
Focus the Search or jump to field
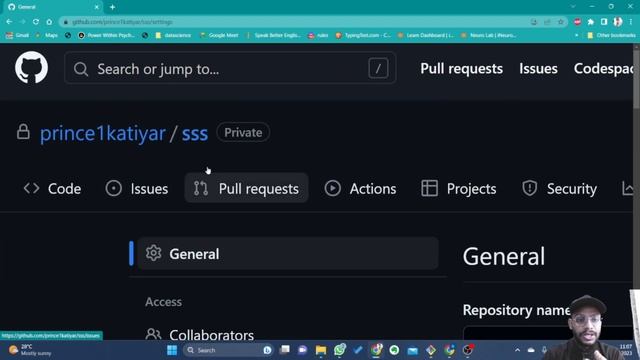click(x=230, y=69)
